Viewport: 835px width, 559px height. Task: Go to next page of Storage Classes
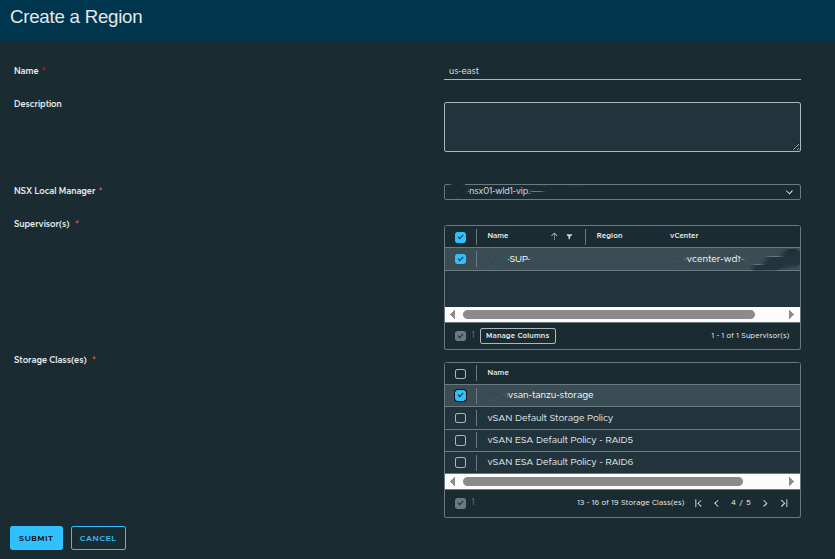(765, 503)
